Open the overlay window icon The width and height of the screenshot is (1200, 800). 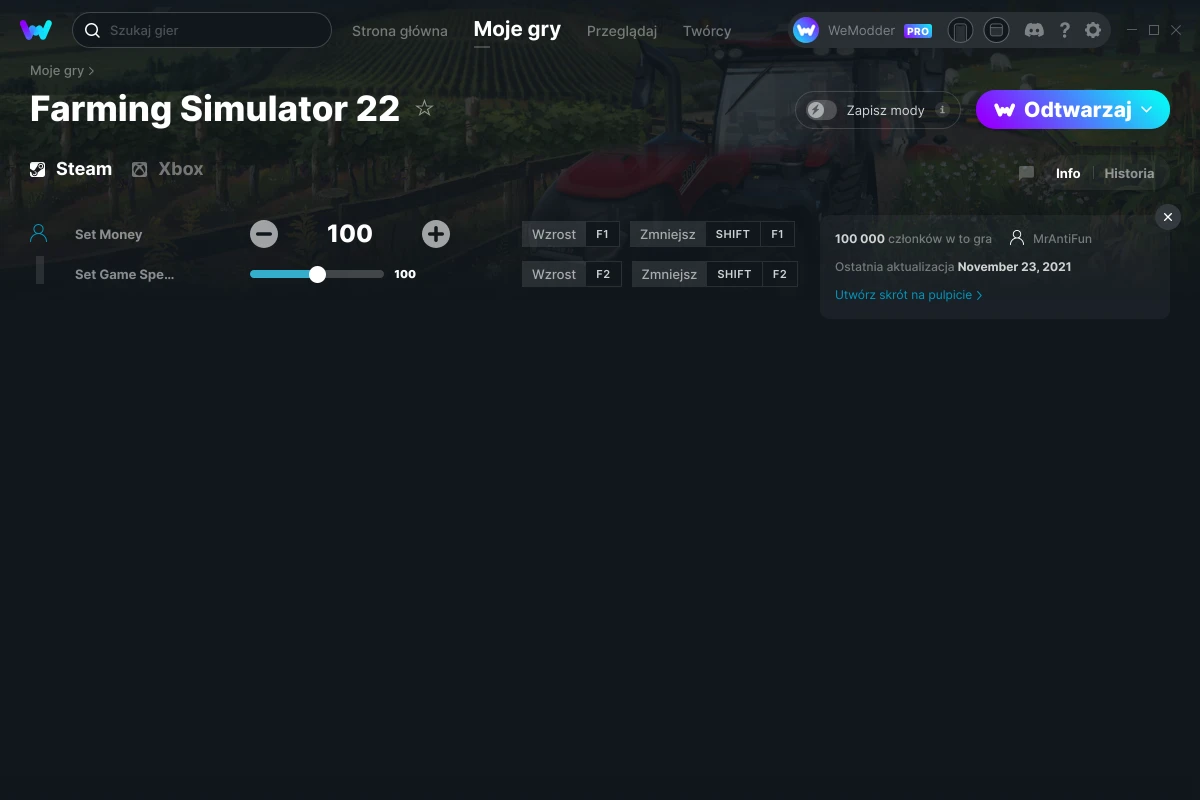pos(996,30)
